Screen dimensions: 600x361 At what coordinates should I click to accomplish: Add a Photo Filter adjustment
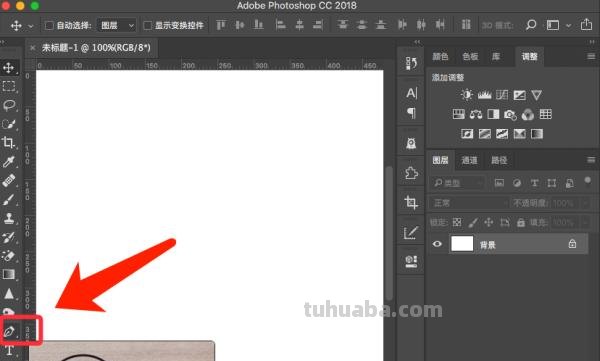(x=510, y=114)
